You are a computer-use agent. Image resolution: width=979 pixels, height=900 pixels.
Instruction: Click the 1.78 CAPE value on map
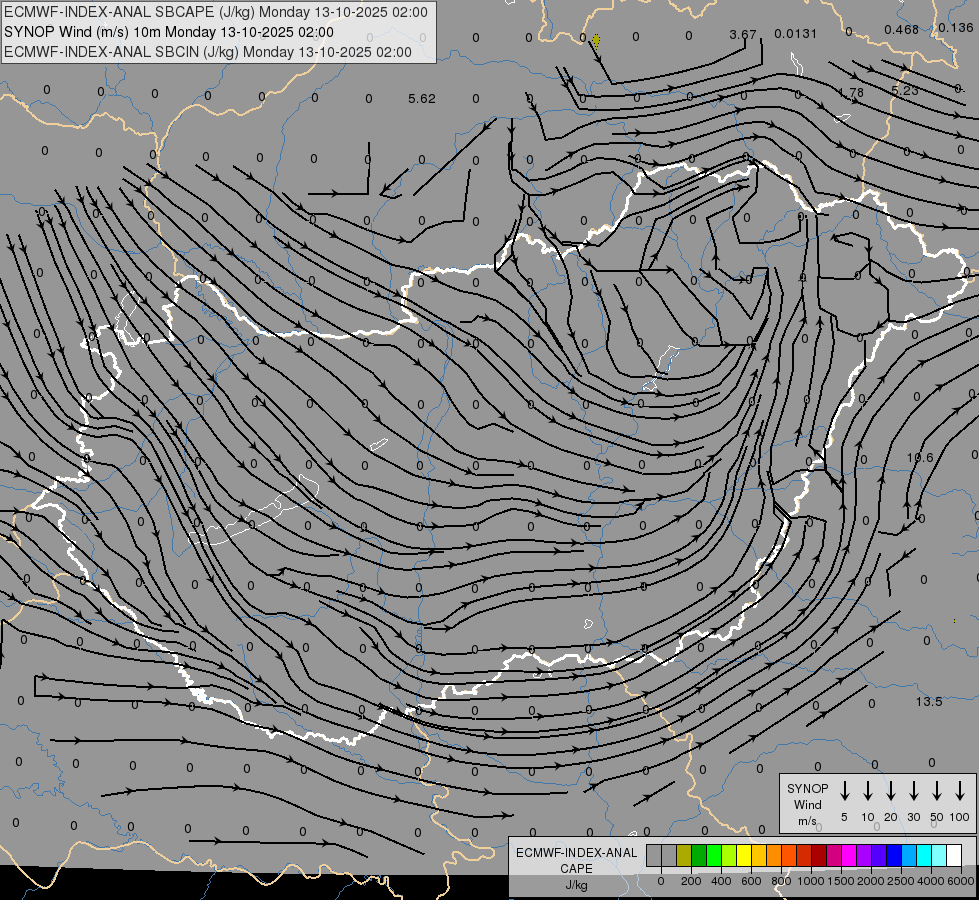(851, 92)
